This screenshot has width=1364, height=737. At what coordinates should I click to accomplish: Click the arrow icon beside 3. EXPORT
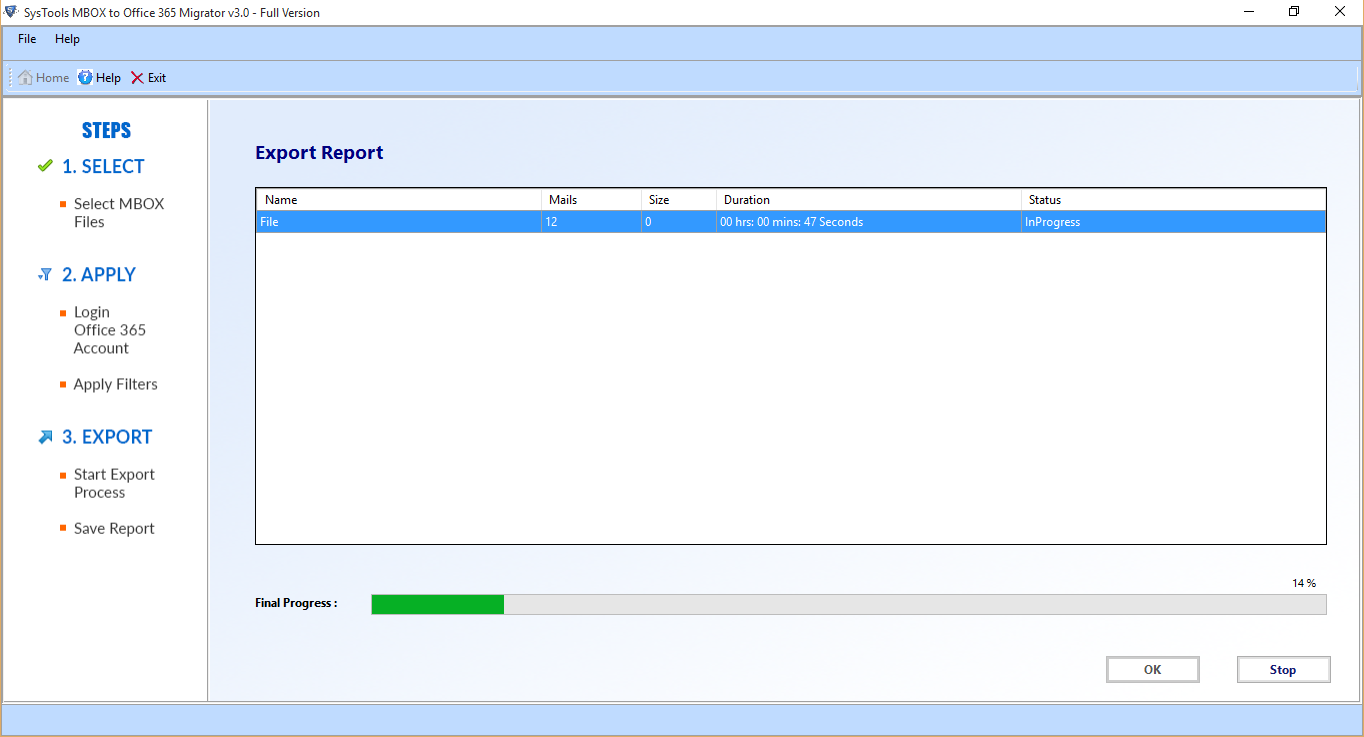45,437
